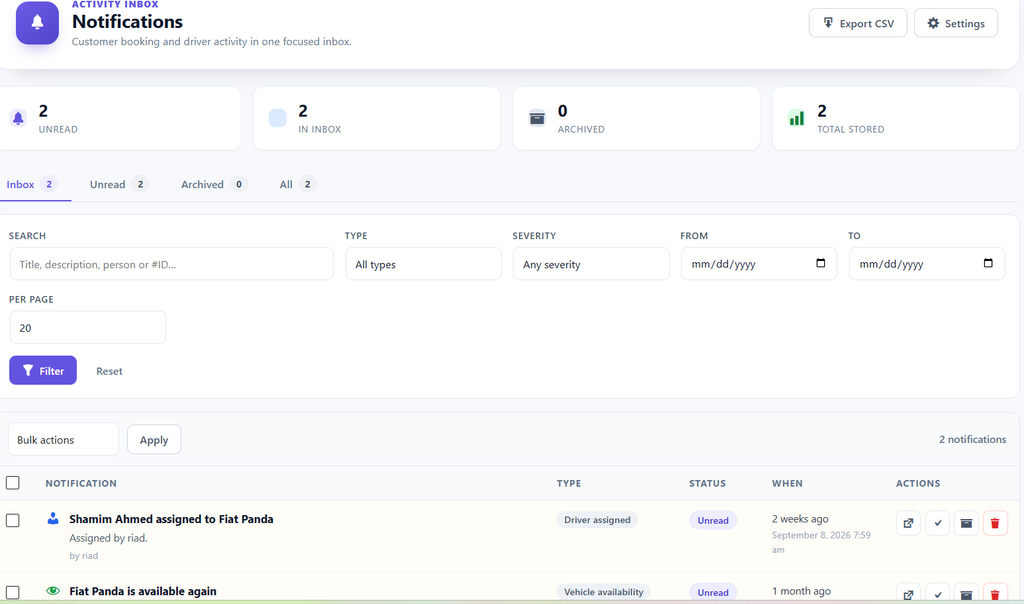Open the Type dropdown showing All types
Viewport: 1024px width, 604px height.
pos(423,264)
